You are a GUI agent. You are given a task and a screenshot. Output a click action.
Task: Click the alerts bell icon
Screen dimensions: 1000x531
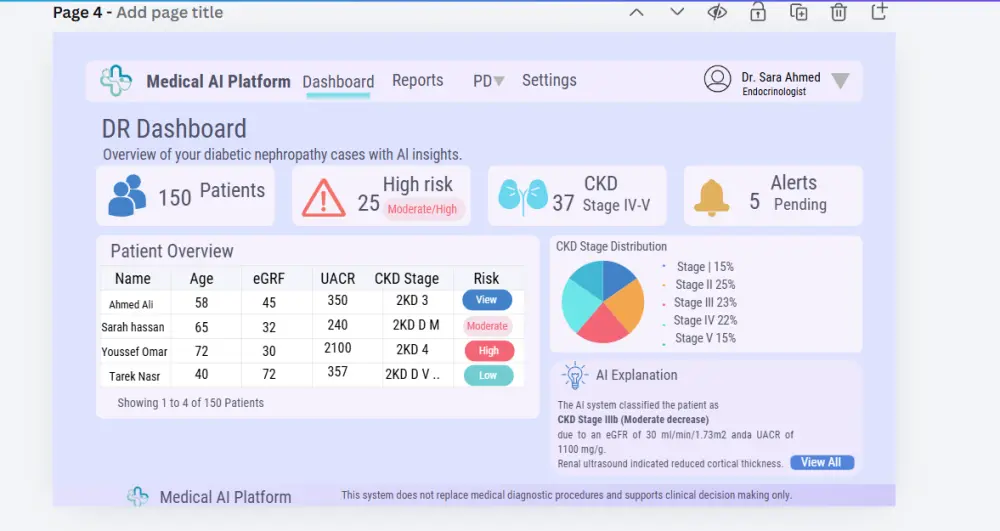711,198
